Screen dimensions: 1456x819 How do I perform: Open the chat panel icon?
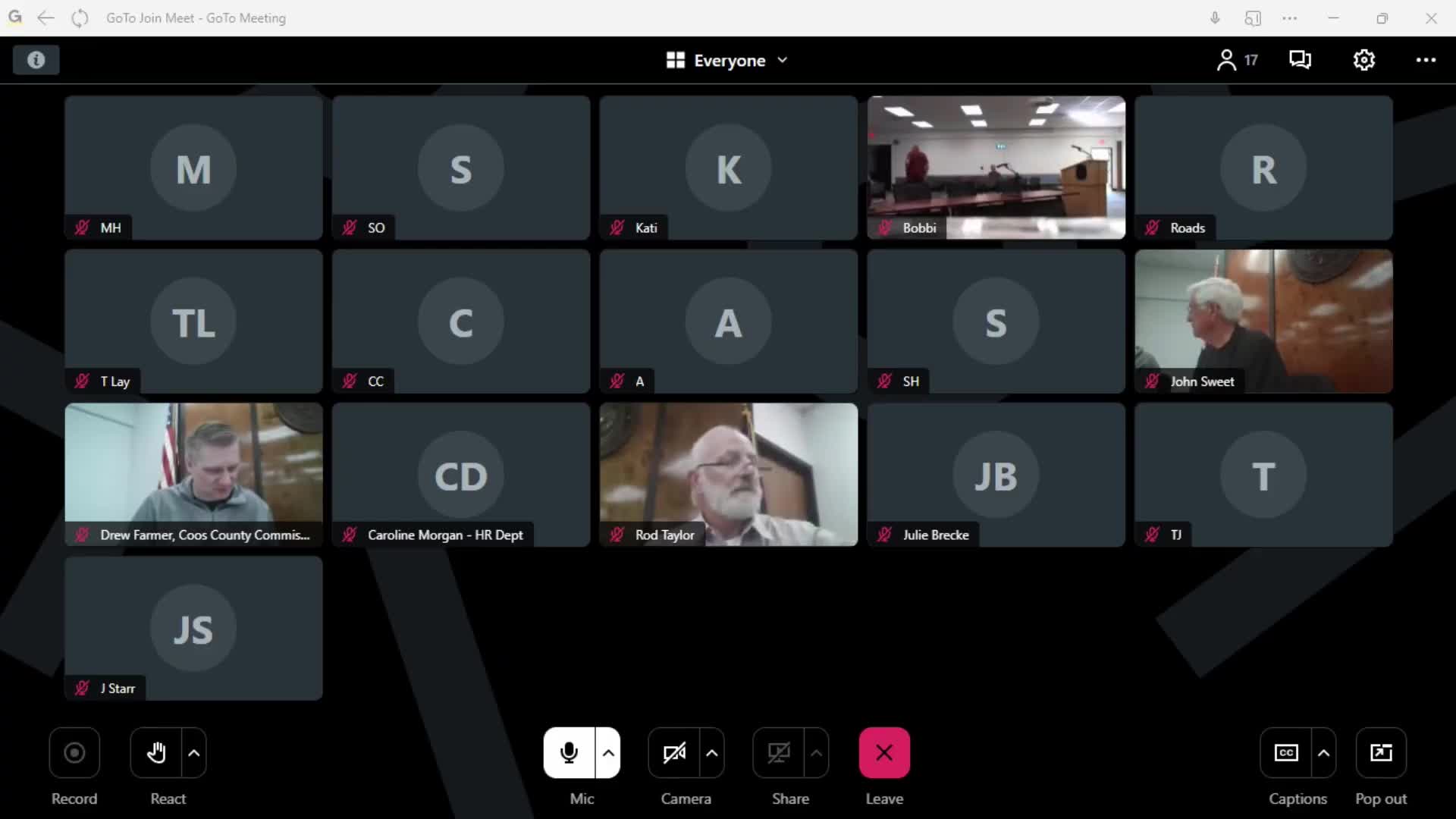coord(1300,60)
